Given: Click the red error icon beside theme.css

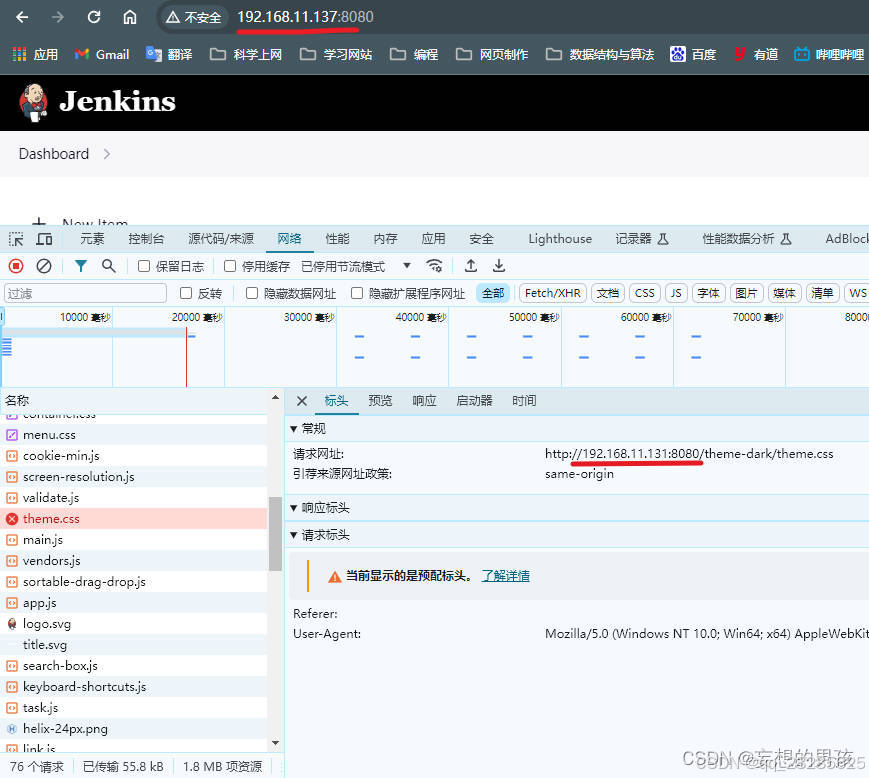Looking at the screenshot, I should (12, 519).
